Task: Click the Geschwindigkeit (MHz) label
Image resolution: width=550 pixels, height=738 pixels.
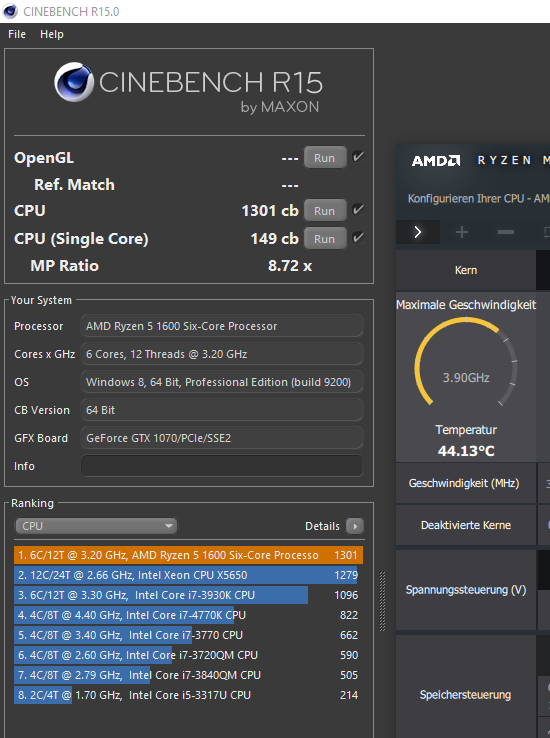Action: click(x=464, y=483)
